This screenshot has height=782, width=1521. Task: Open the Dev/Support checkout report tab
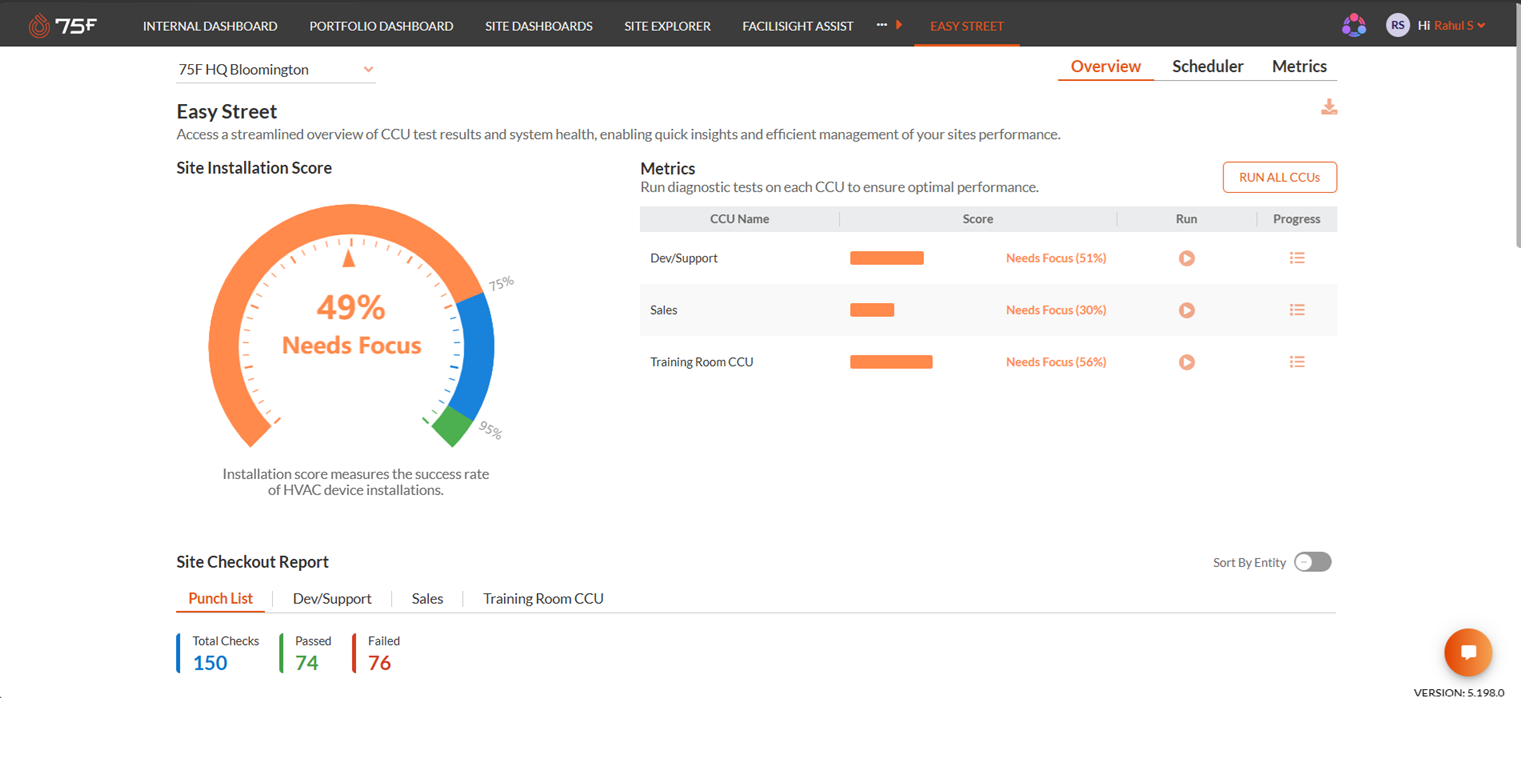332,599
